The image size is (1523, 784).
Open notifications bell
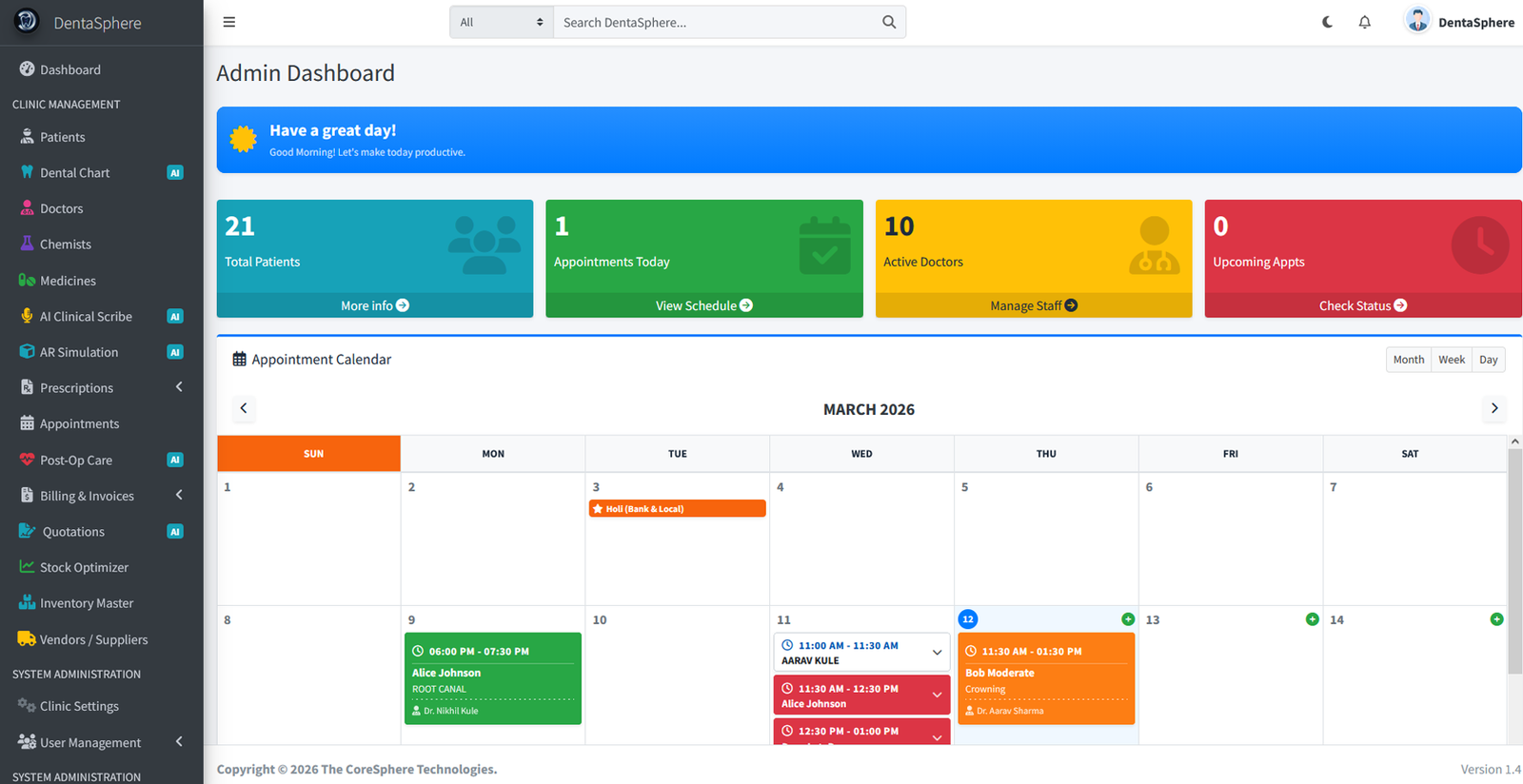pos(1364,22)
